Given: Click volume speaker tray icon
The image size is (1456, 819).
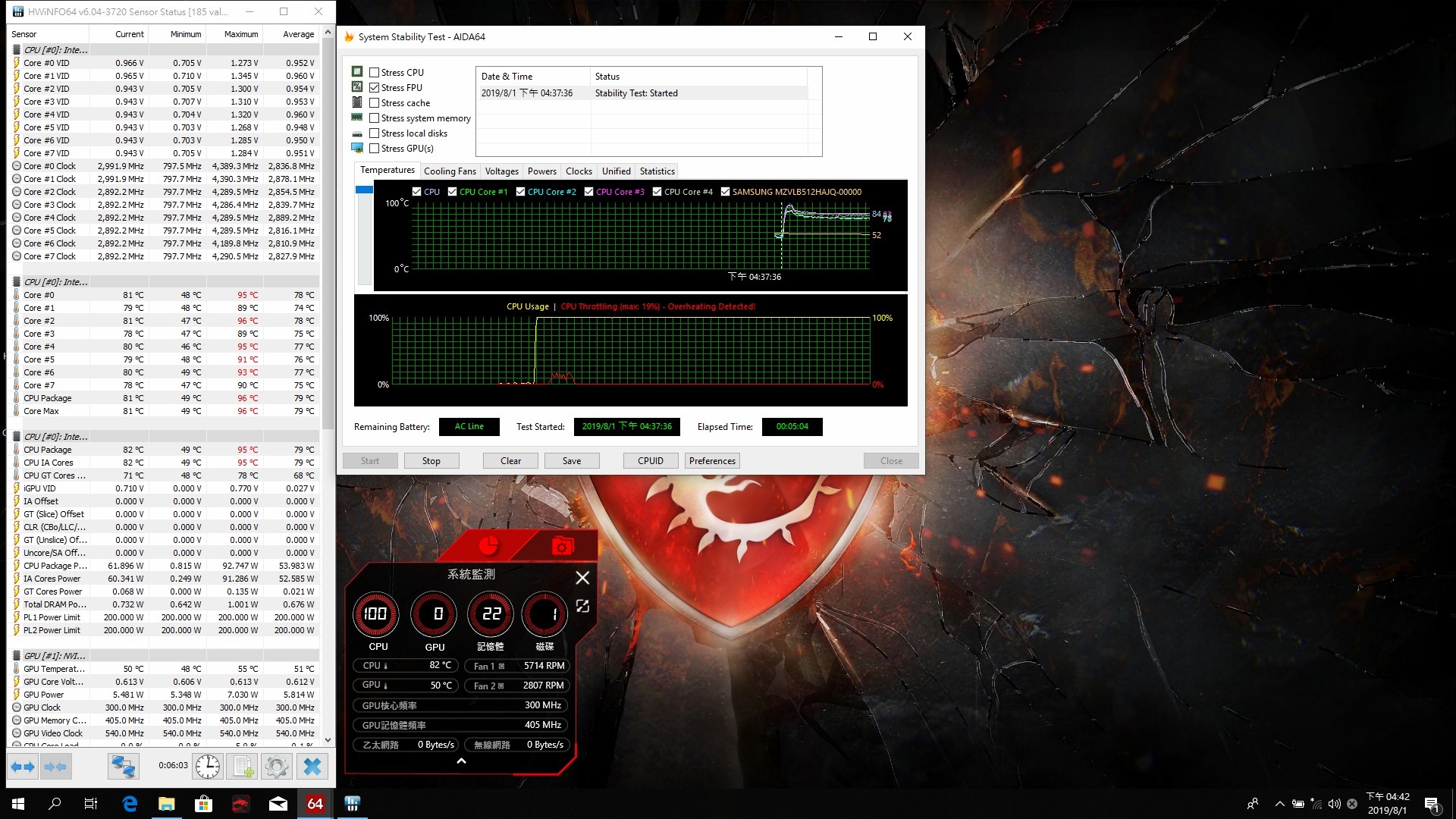Looking at the screenshot, I should (1334, 804).
